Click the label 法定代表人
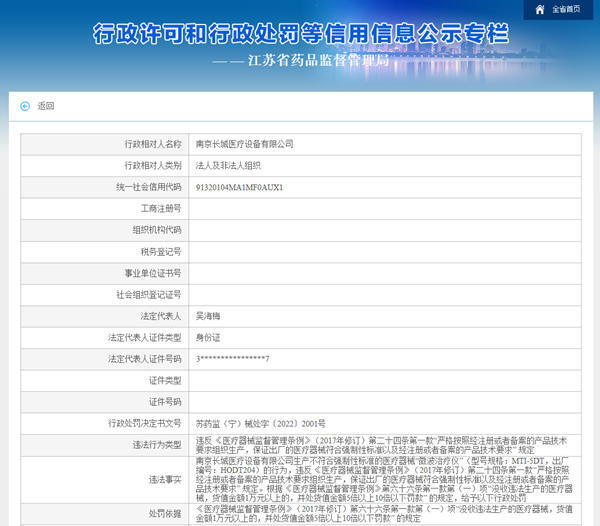This screenshot has width=600, height=526. pos(161,316)
